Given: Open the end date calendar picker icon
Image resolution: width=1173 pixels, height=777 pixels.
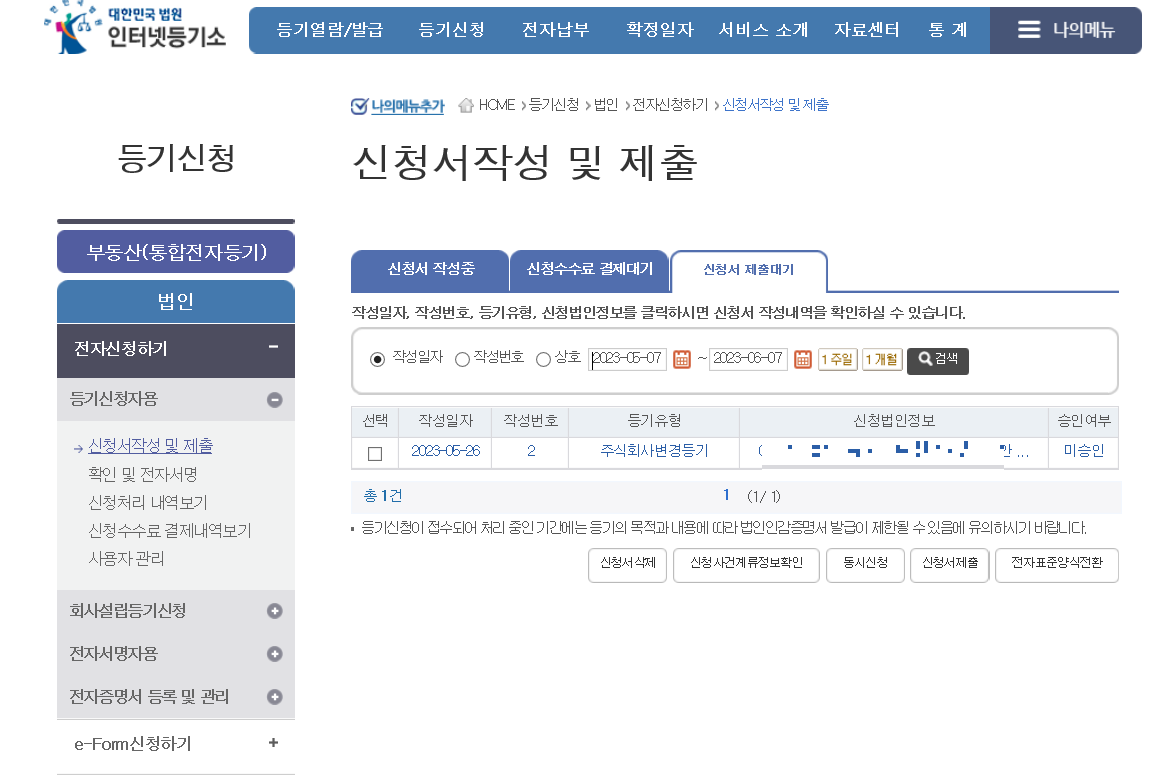Looking at the screenshot, I should click(802, 359).
